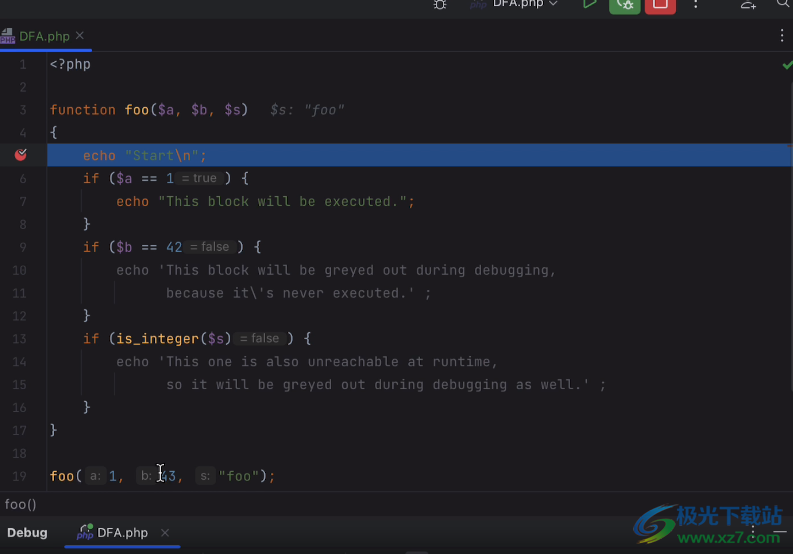Click the 'echo "Start\n";' highlighted line

(x=420, y=155)
